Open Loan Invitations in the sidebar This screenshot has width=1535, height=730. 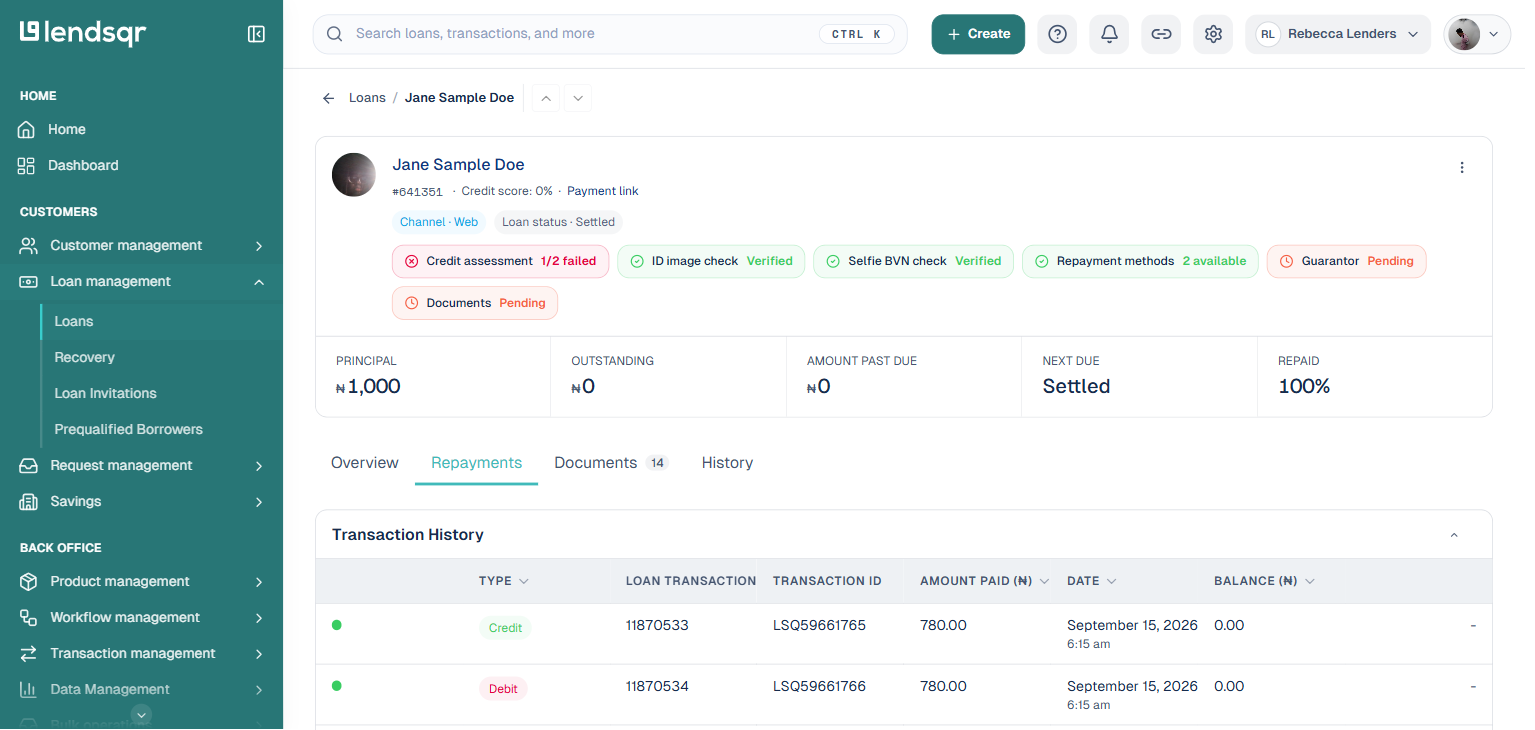[x=106, y=393]
